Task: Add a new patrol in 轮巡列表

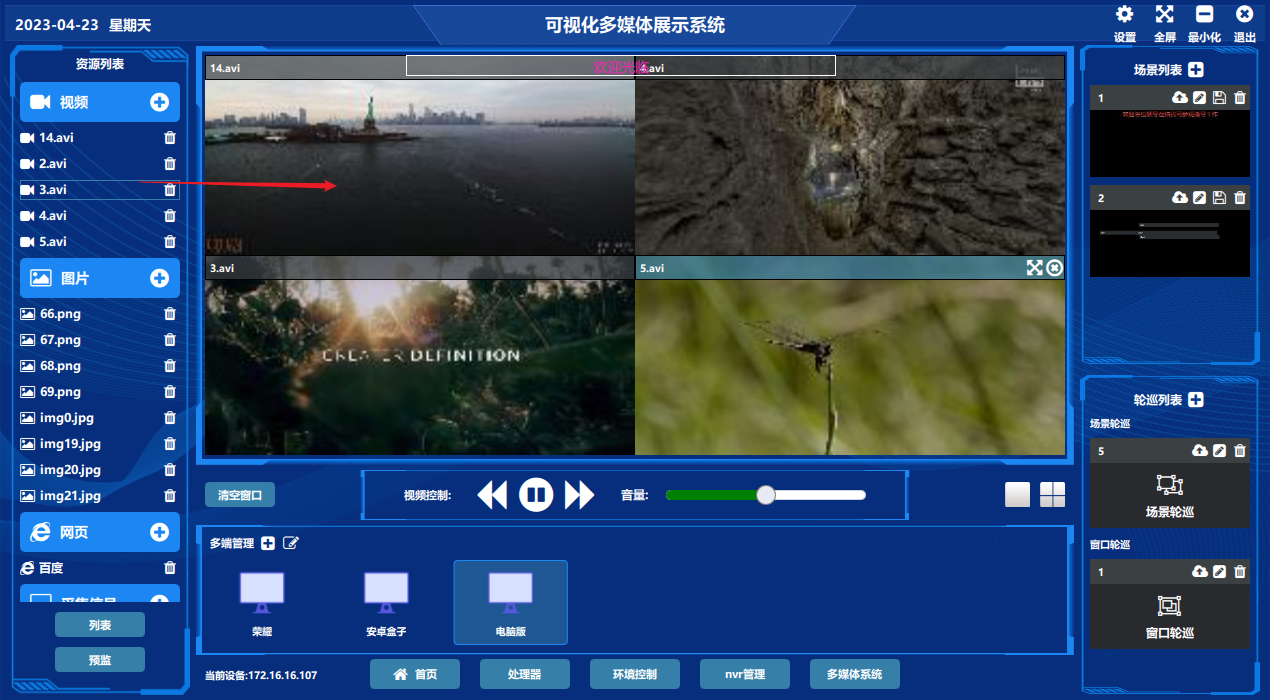Action: (x=1196, y=400)
